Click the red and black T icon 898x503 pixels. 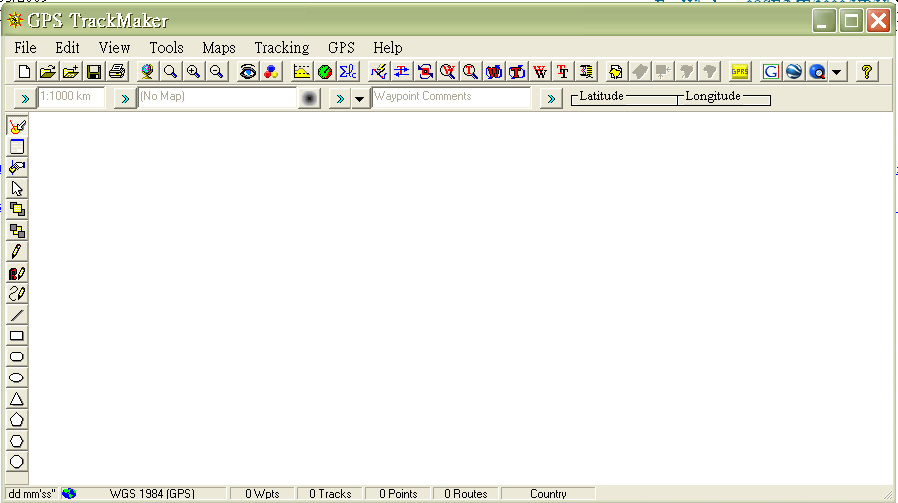click(x=563, y=72)
